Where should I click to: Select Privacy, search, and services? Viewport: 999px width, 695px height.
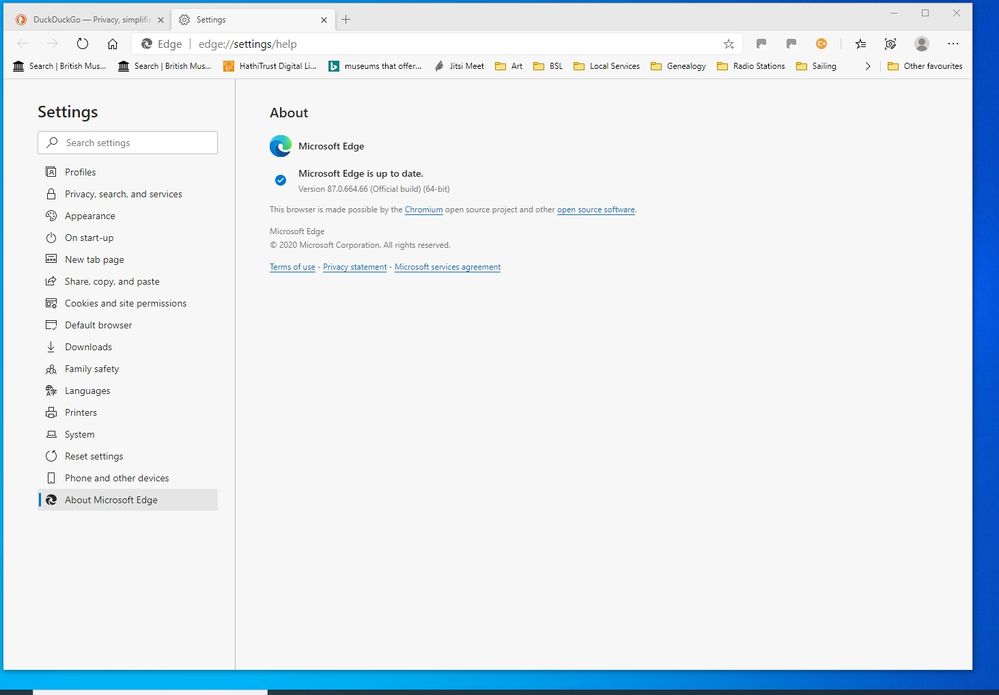(x=123, y=194)
